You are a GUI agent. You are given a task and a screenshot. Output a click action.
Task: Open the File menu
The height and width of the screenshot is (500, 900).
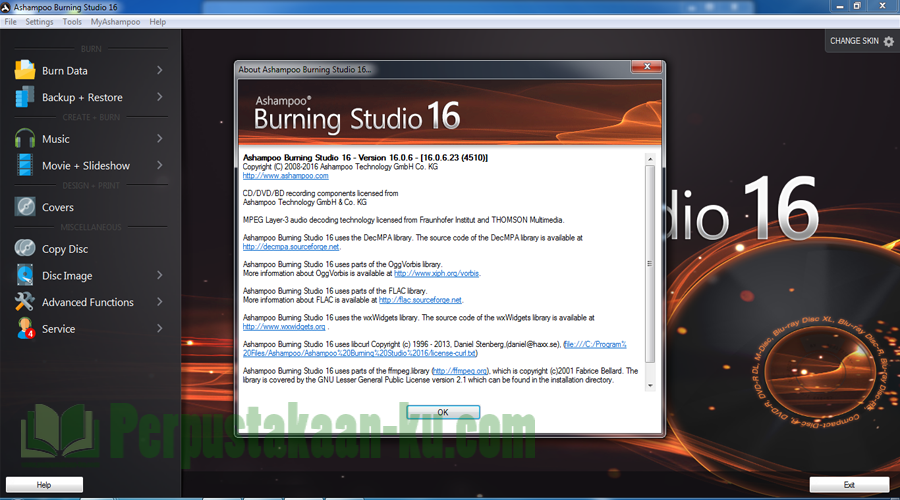[10, 22]
